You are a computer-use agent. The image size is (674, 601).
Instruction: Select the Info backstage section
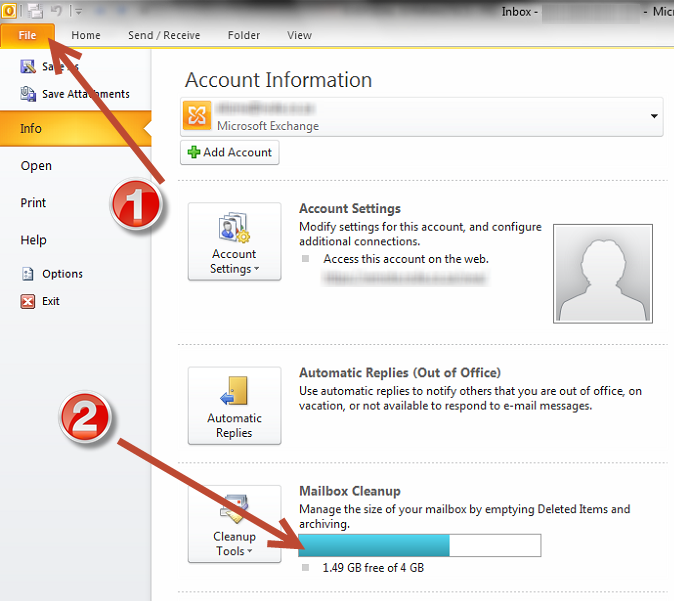(76, 129)
